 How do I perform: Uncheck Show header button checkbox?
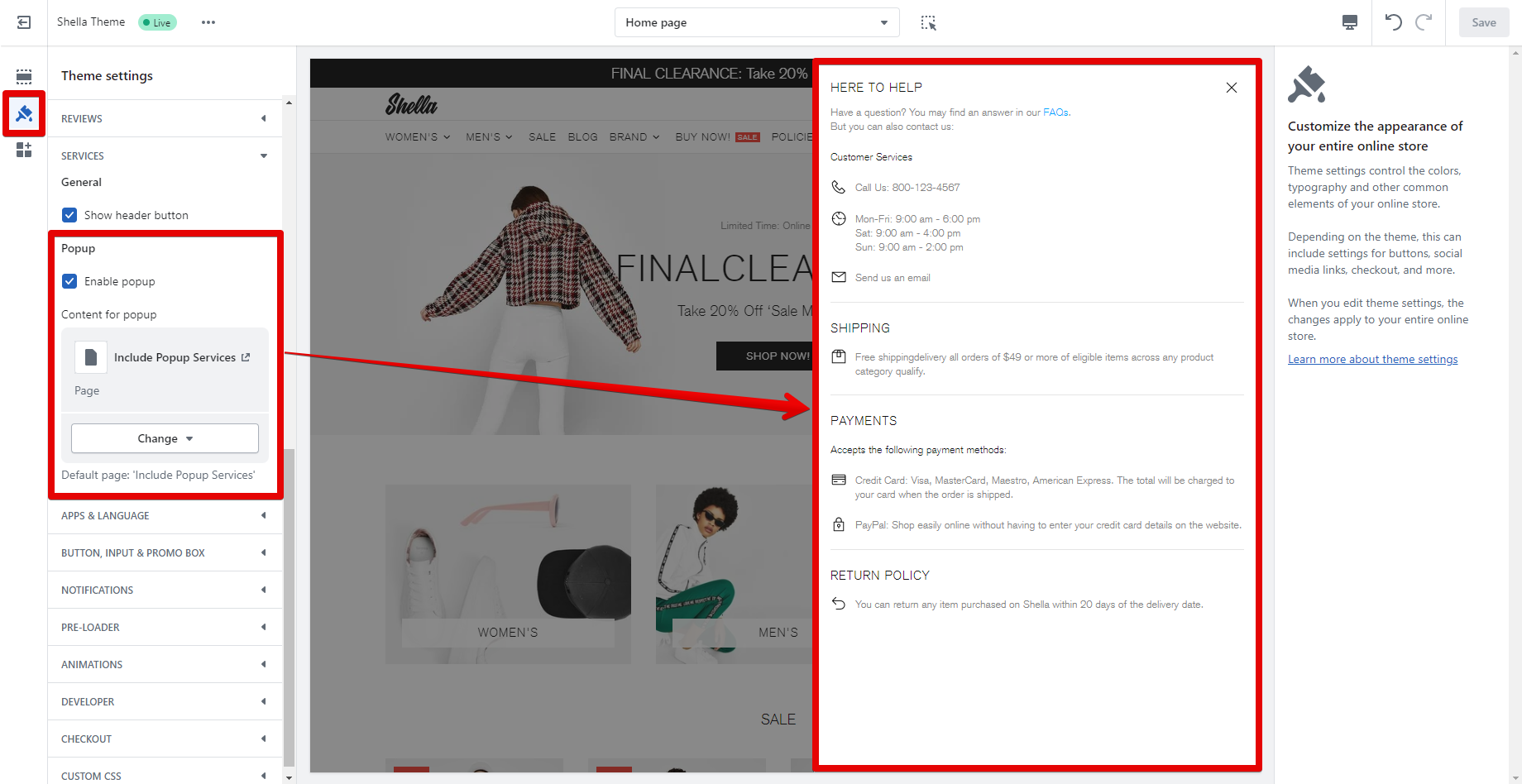click(x=70, y=215)
